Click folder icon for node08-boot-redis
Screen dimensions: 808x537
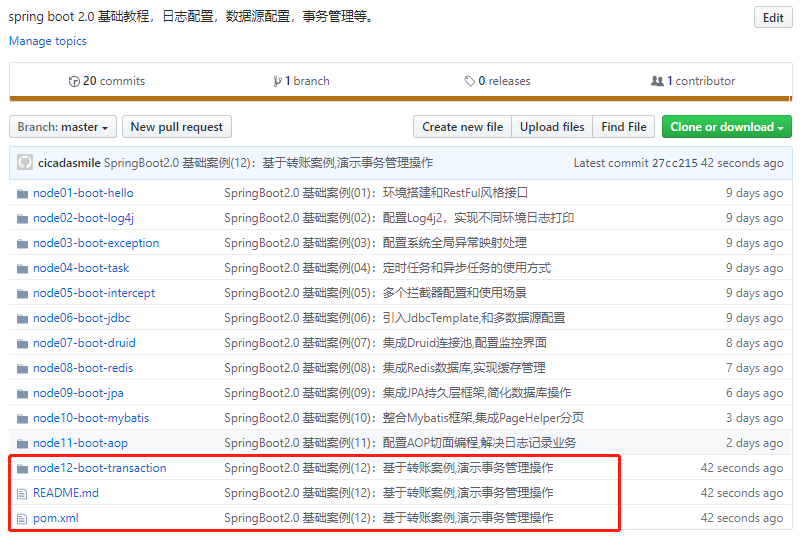click(x=22, y=369)
